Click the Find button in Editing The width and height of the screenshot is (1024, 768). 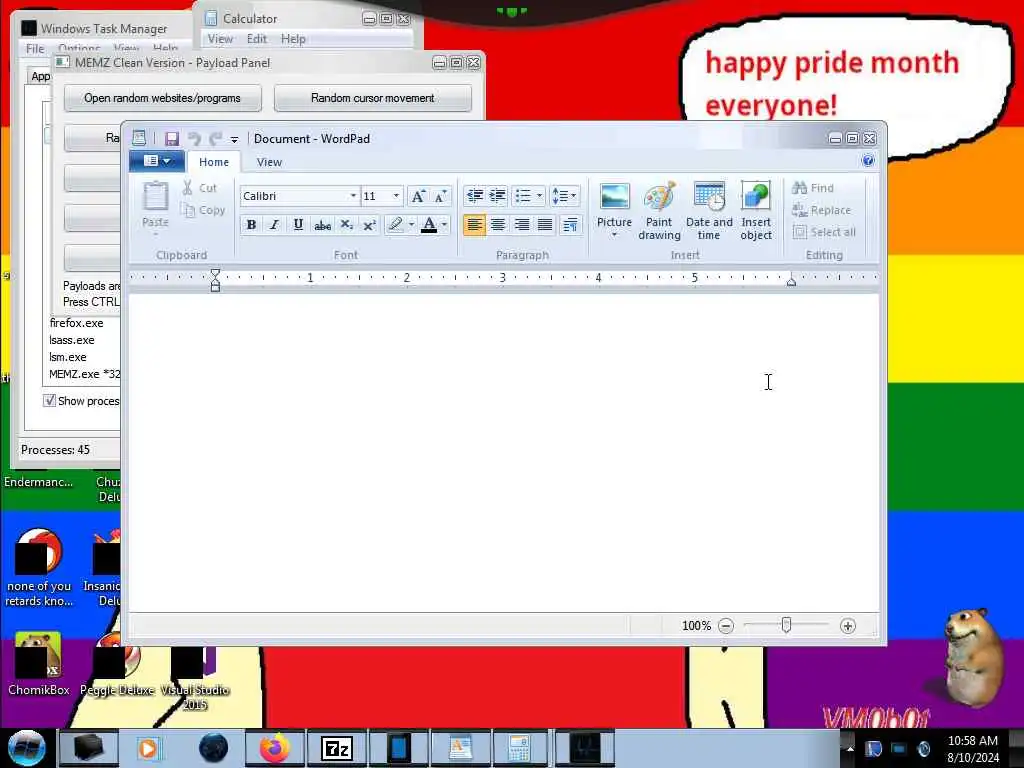(x=813, y=188)
